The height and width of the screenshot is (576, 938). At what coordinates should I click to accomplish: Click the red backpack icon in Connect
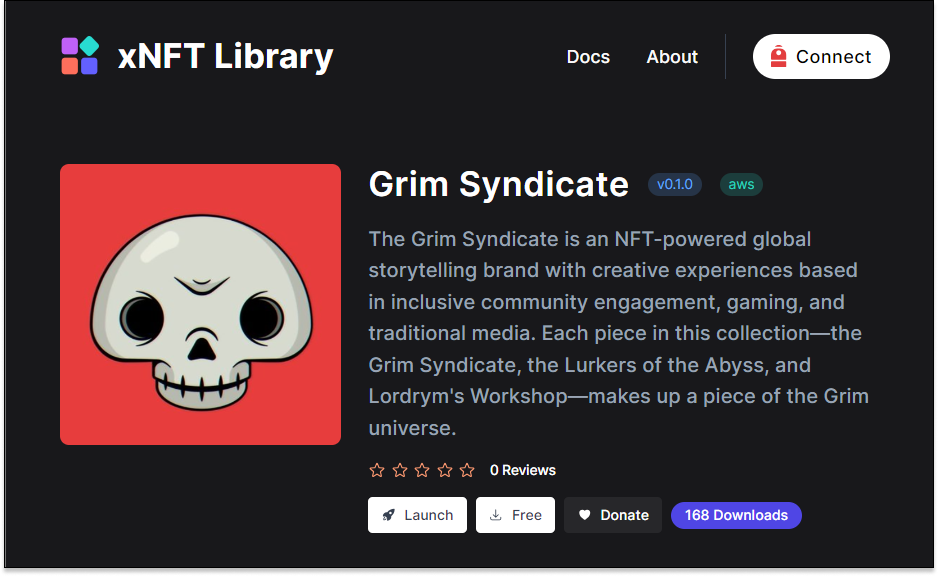(778, 57)
